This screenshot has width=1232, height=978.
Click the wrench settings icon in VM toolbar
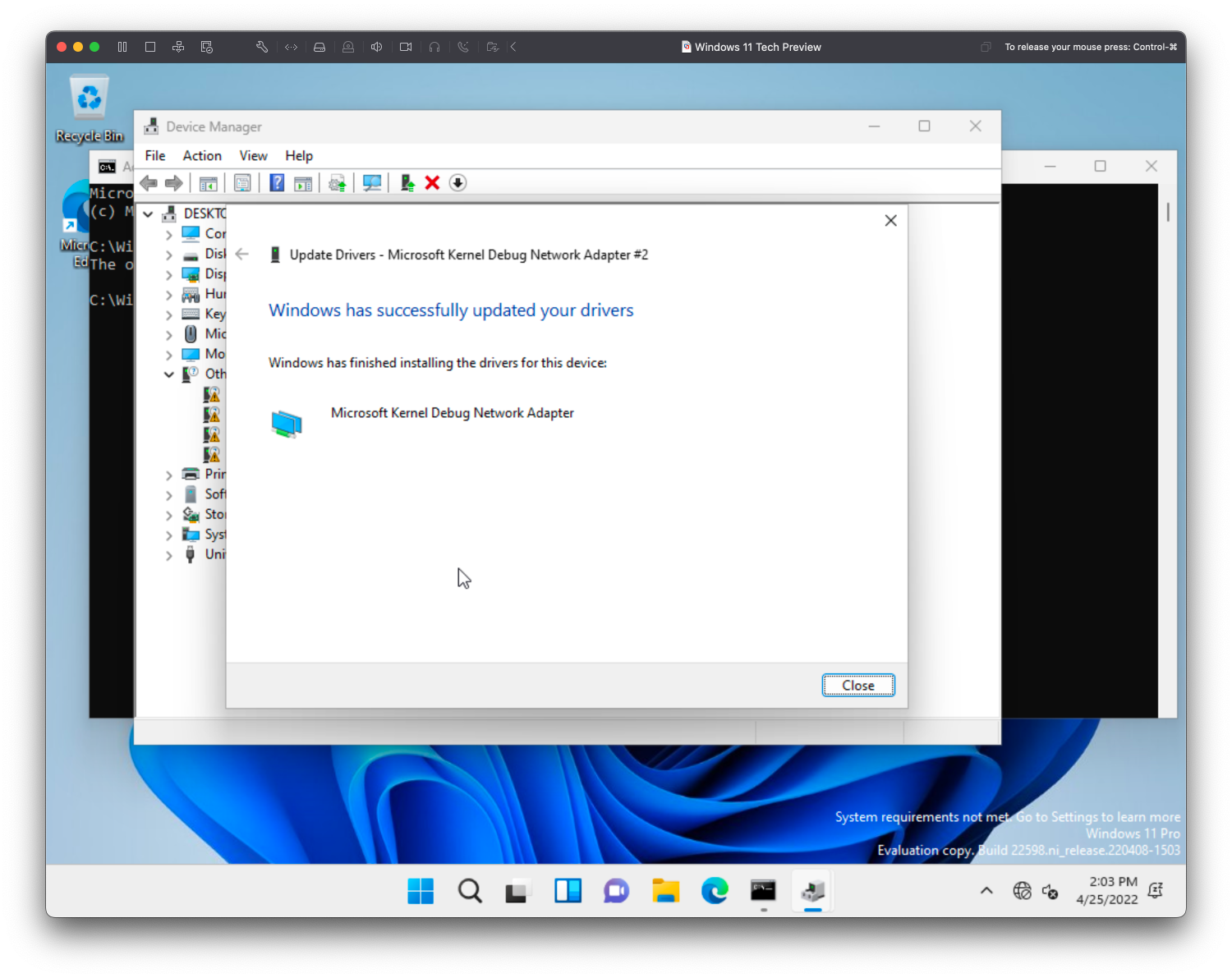(x=262, y=47)
